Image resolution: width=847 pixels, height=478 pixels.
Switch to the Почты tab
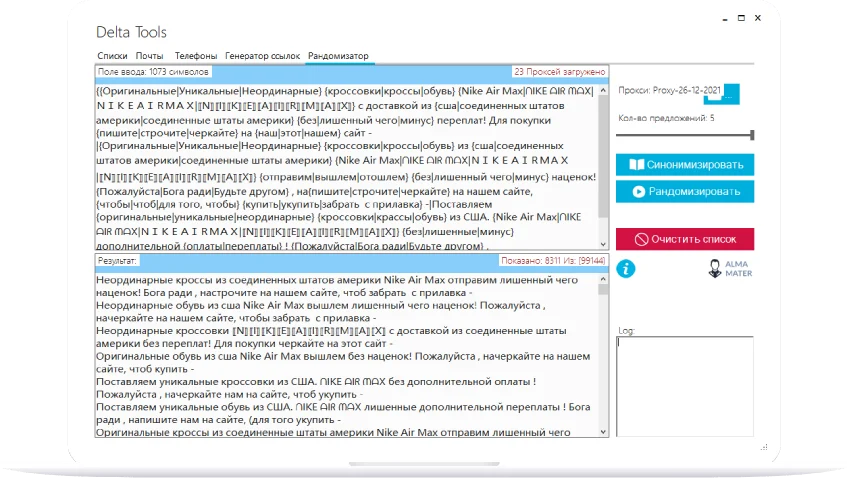click(x=149, y=56)
